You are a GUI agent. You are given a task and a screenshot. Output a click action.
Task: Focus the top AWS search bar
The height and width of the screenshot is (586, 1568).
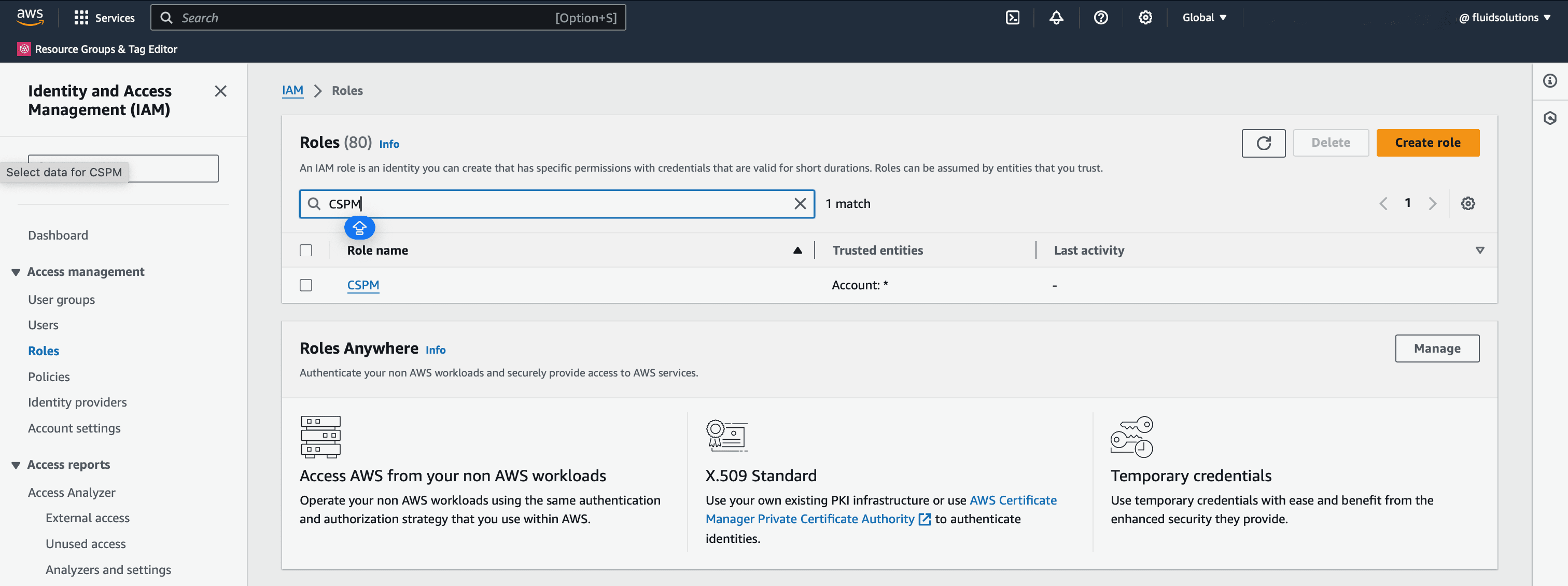coord(388,18)
